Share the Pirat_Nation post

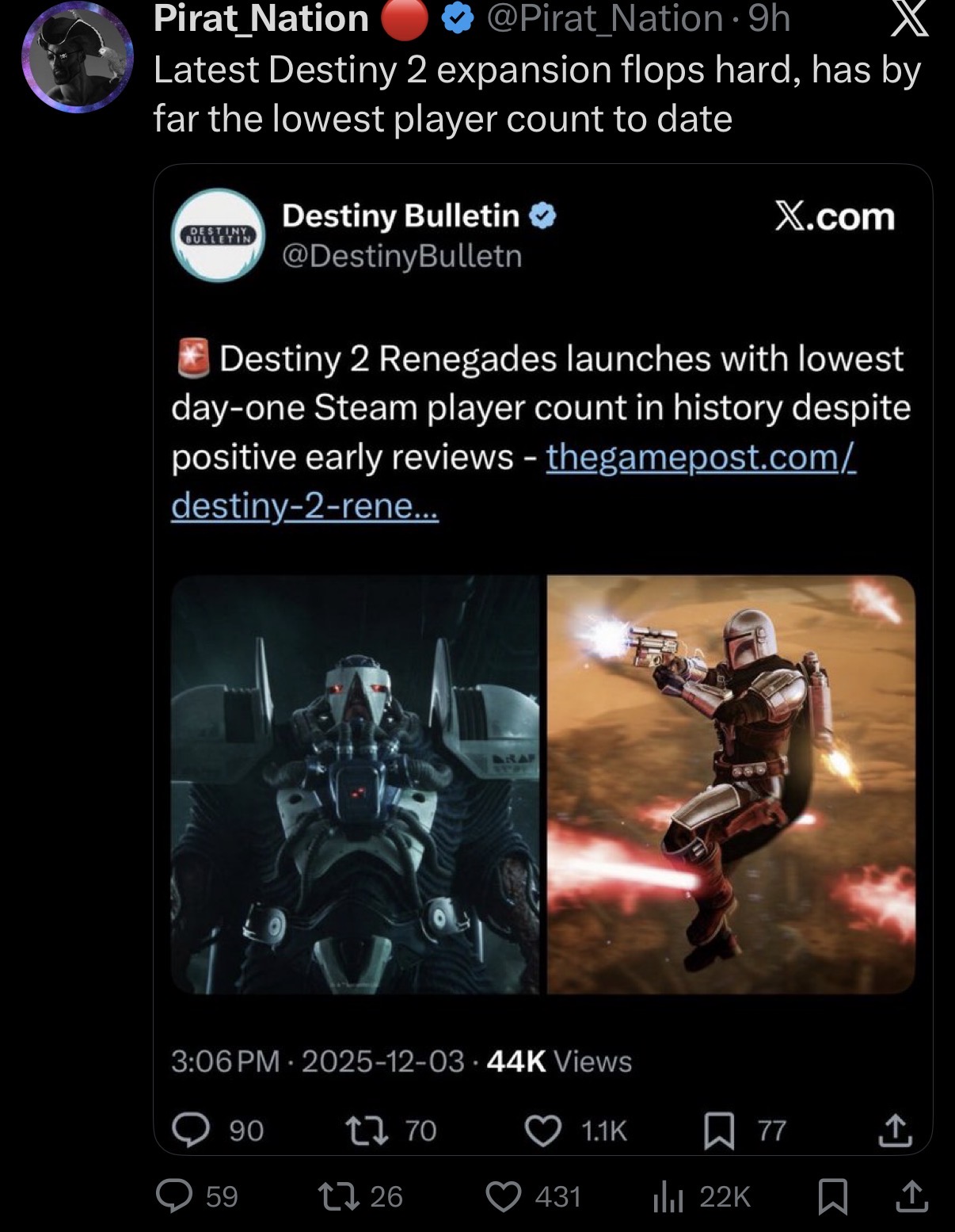pyautogui.click(x=911, y=1196)
